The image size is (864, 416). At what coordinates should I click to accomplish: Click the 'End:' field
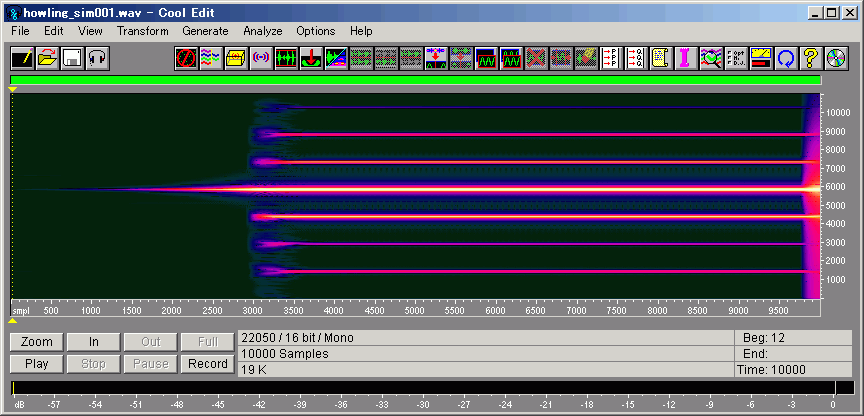pyautogui.click(x=794, y=354)
